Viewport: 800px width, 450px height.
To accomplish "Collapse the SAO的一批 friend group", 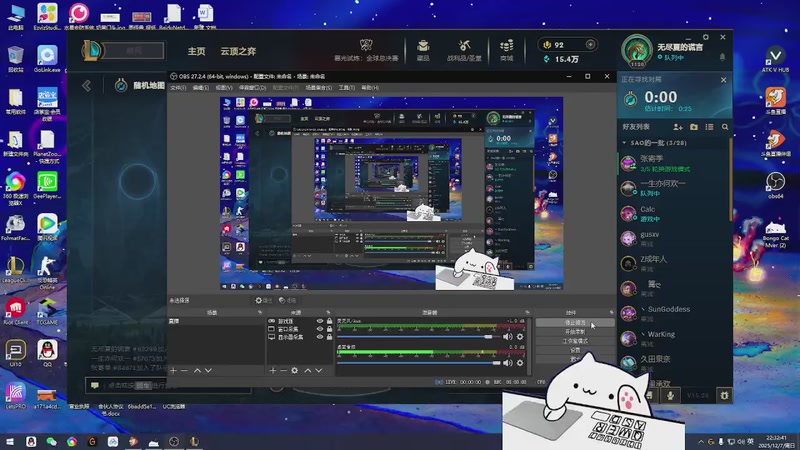I will click(x=624, y=143).
